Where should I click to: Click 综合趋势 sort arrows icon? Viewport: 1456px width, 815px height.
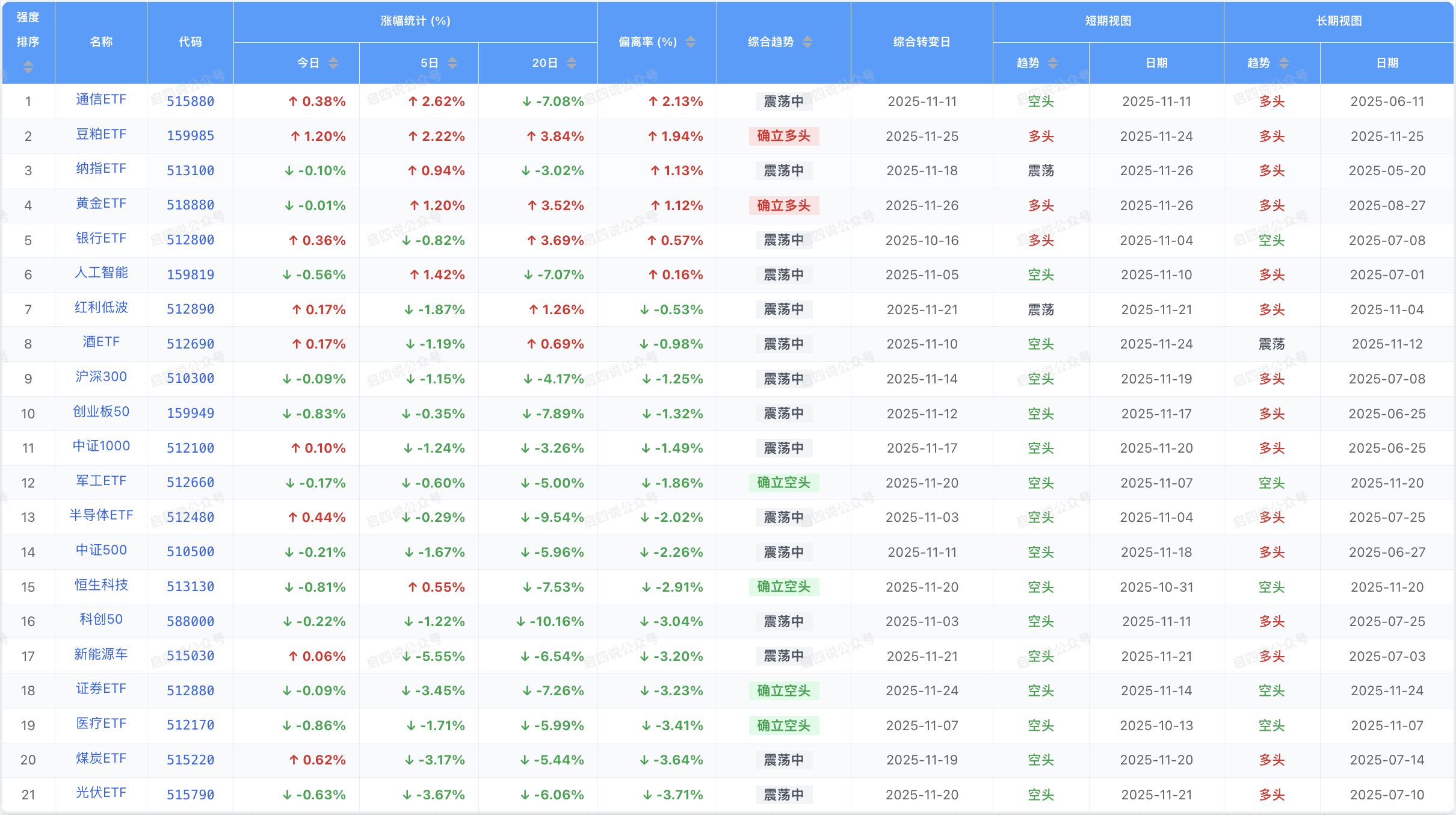pos(807,42)
